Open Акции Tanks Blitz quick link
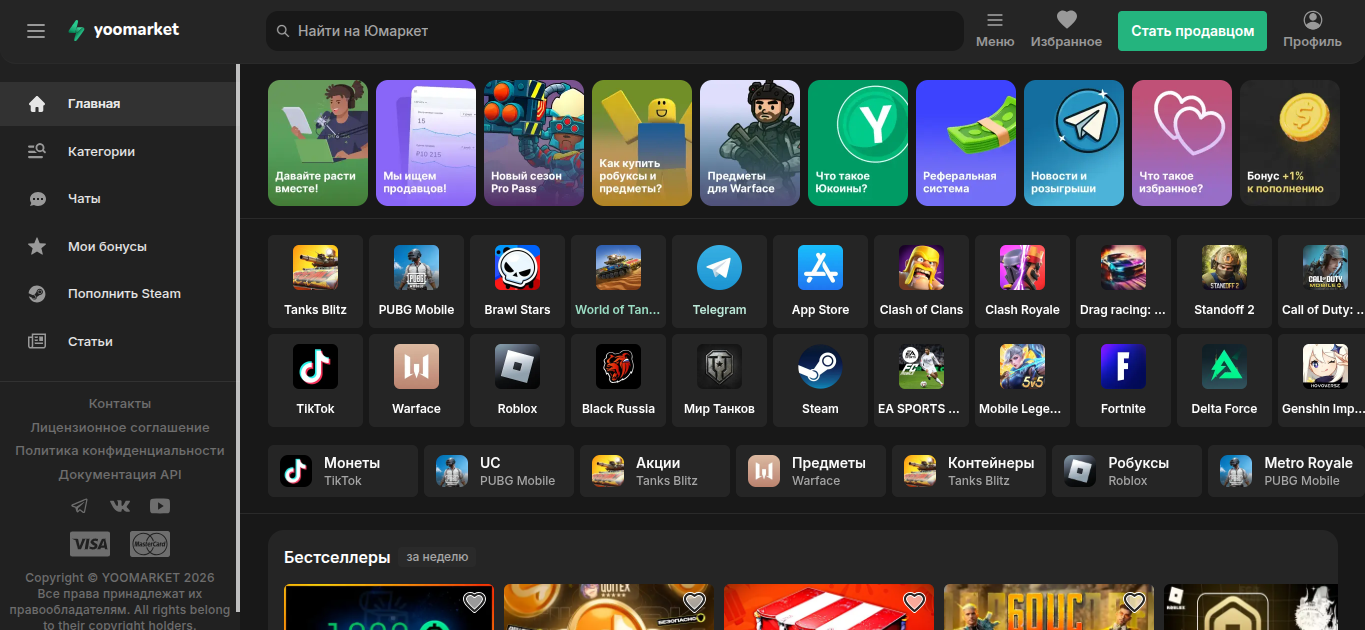Image resolution: width=1365 pixels, height=630 pixels. tap(655, 471)
